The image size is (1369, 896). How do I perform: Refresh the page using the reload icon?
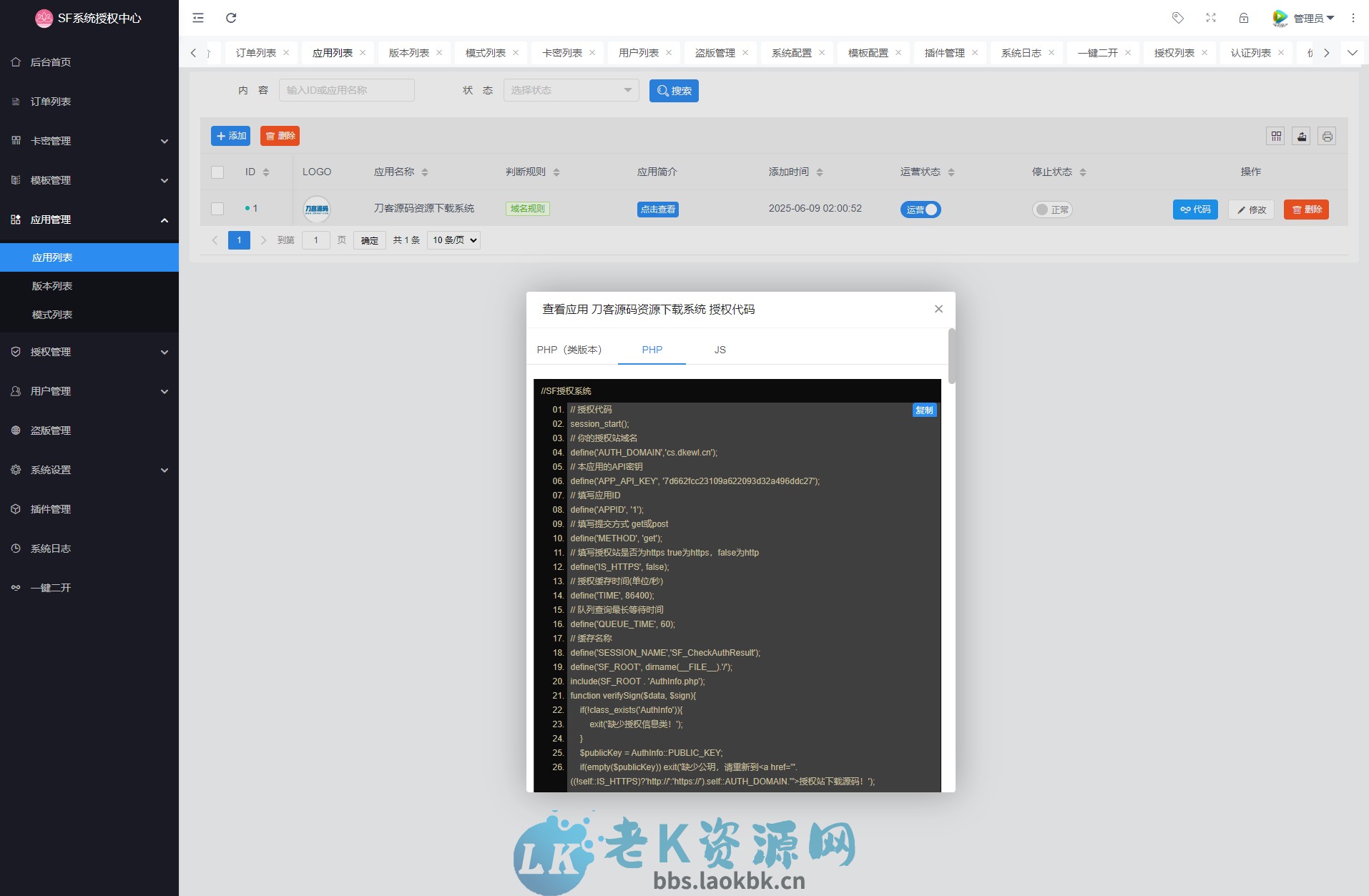[230, 18]
